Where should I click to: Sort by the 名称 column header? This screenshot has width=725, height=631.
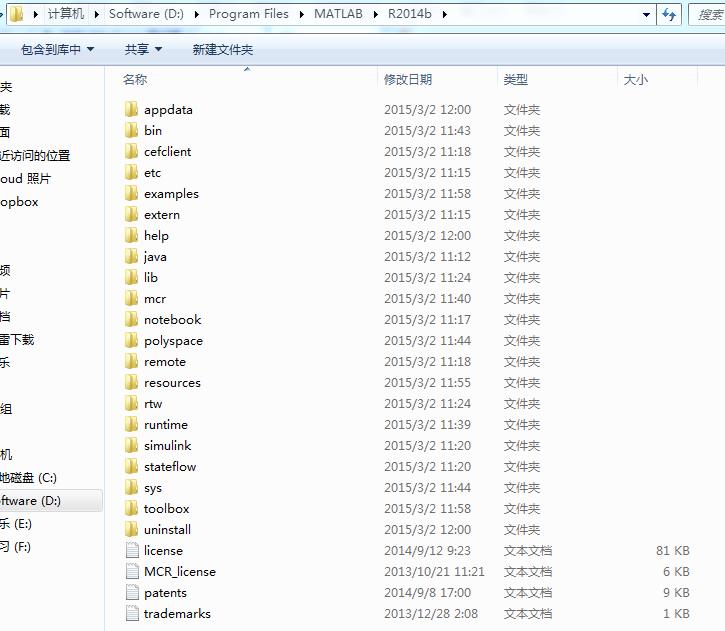point(135,80)
